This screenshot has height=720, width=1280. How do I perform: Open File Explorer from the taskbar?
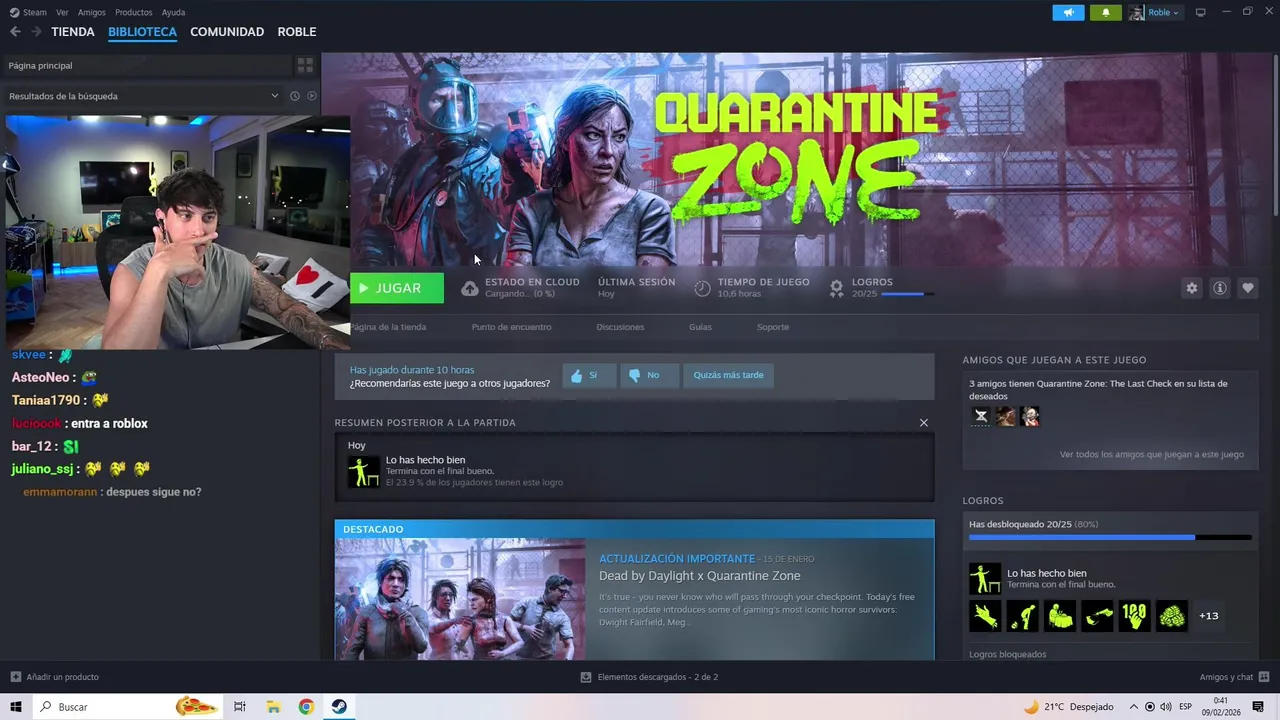click(273, 707)
